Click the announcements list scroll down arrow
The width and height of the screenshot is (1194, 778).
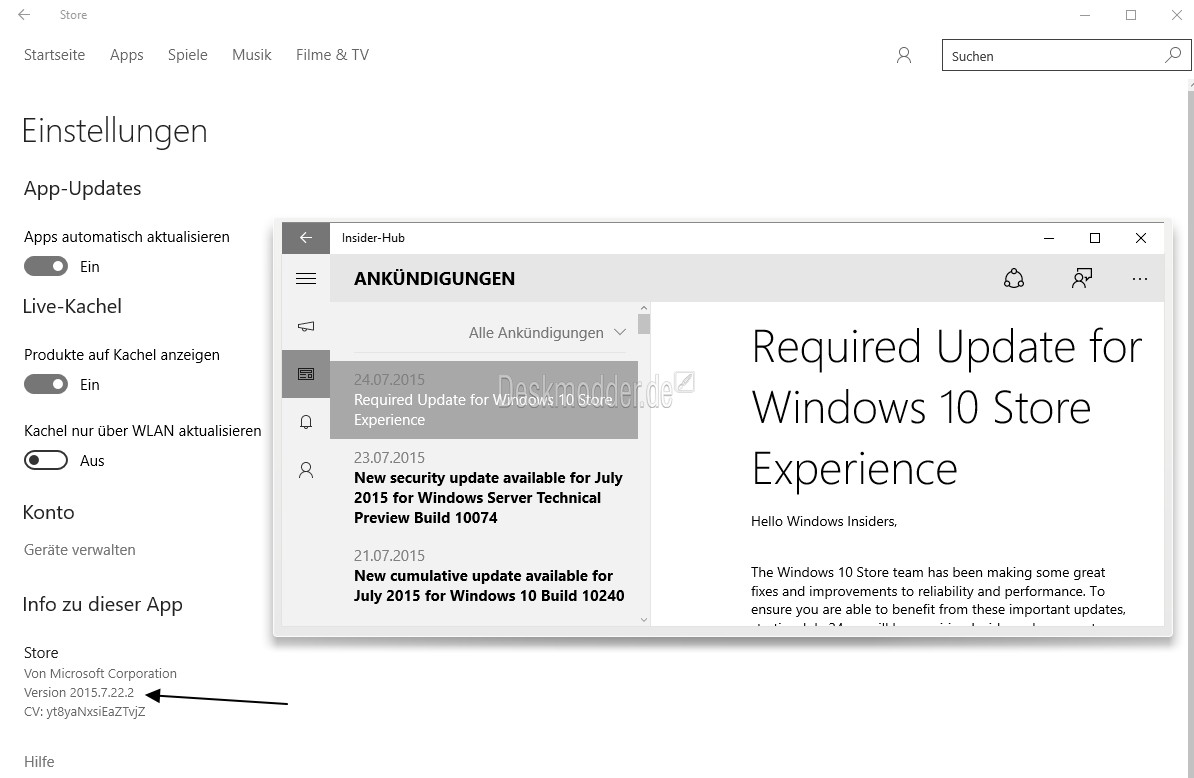[x=644, y=620]
